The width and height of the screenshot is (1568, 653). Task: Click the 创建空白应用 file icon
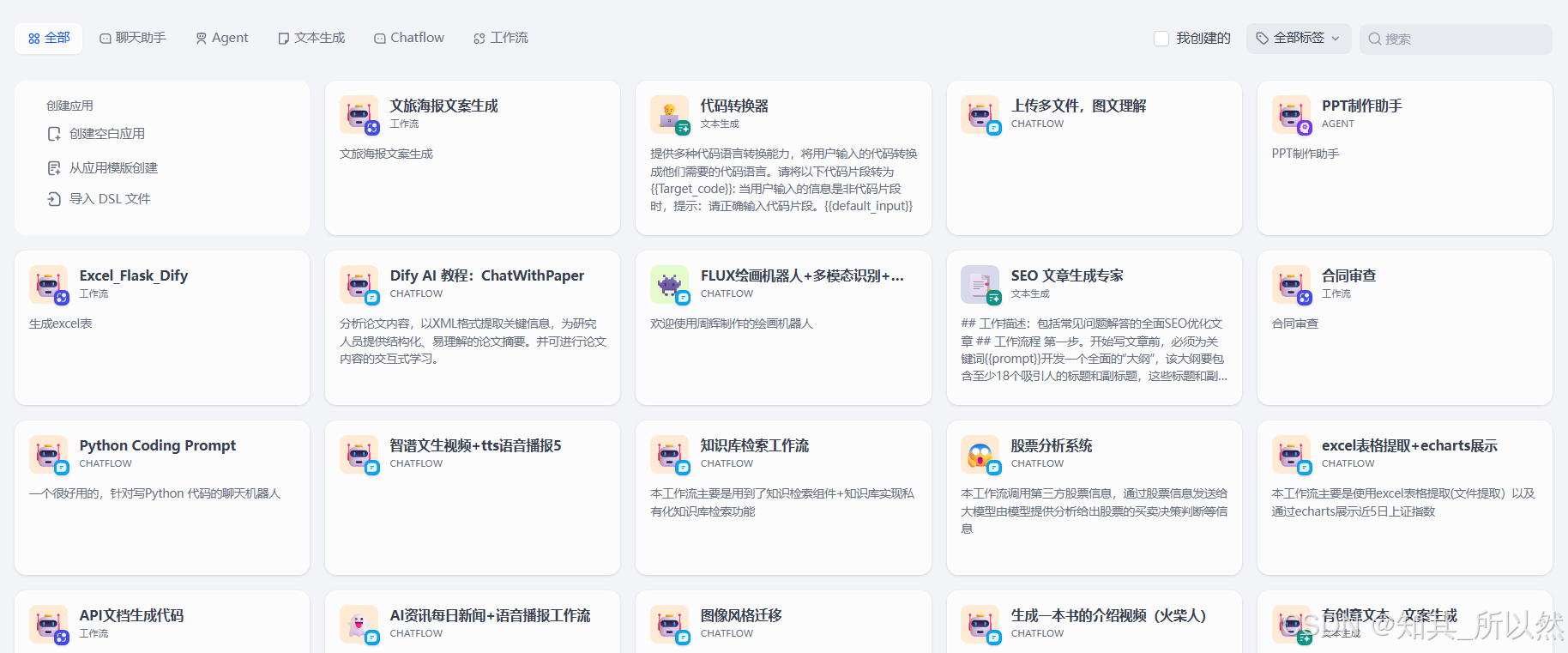coord(54,134)
